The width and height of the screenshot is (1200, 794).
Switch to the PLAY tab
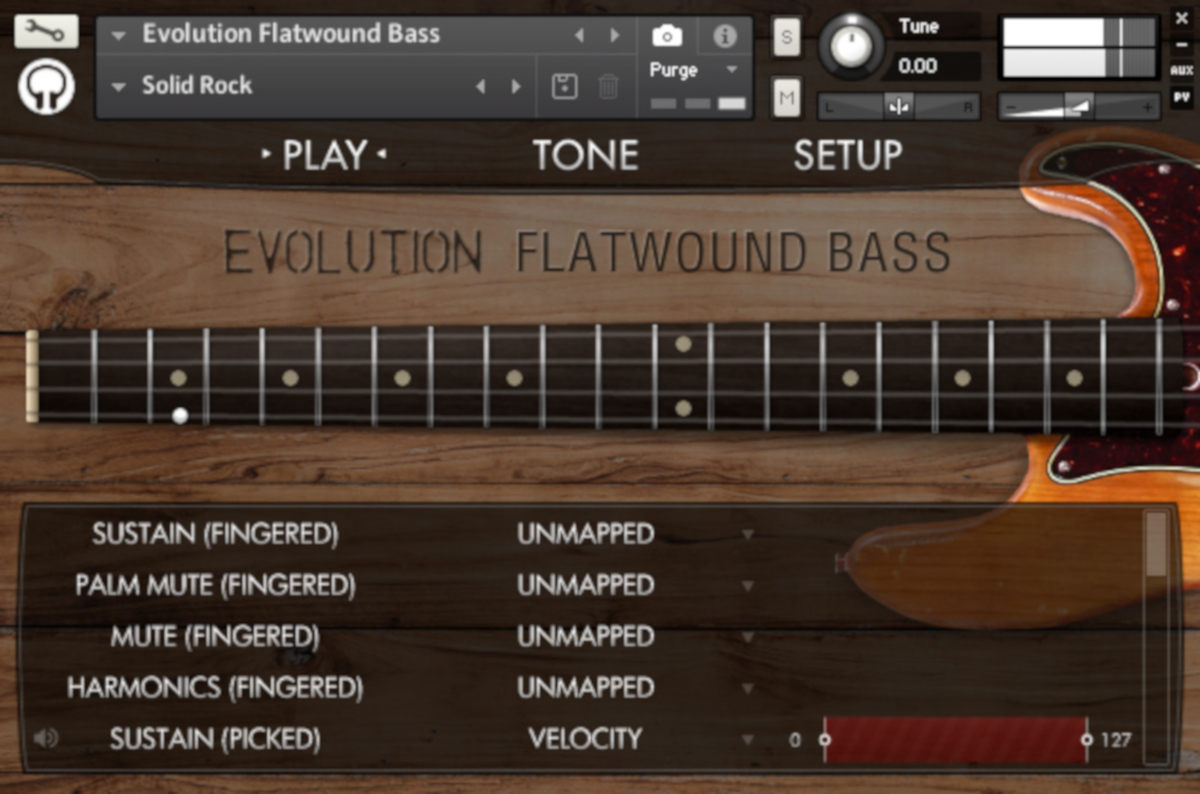coord(324,155)
